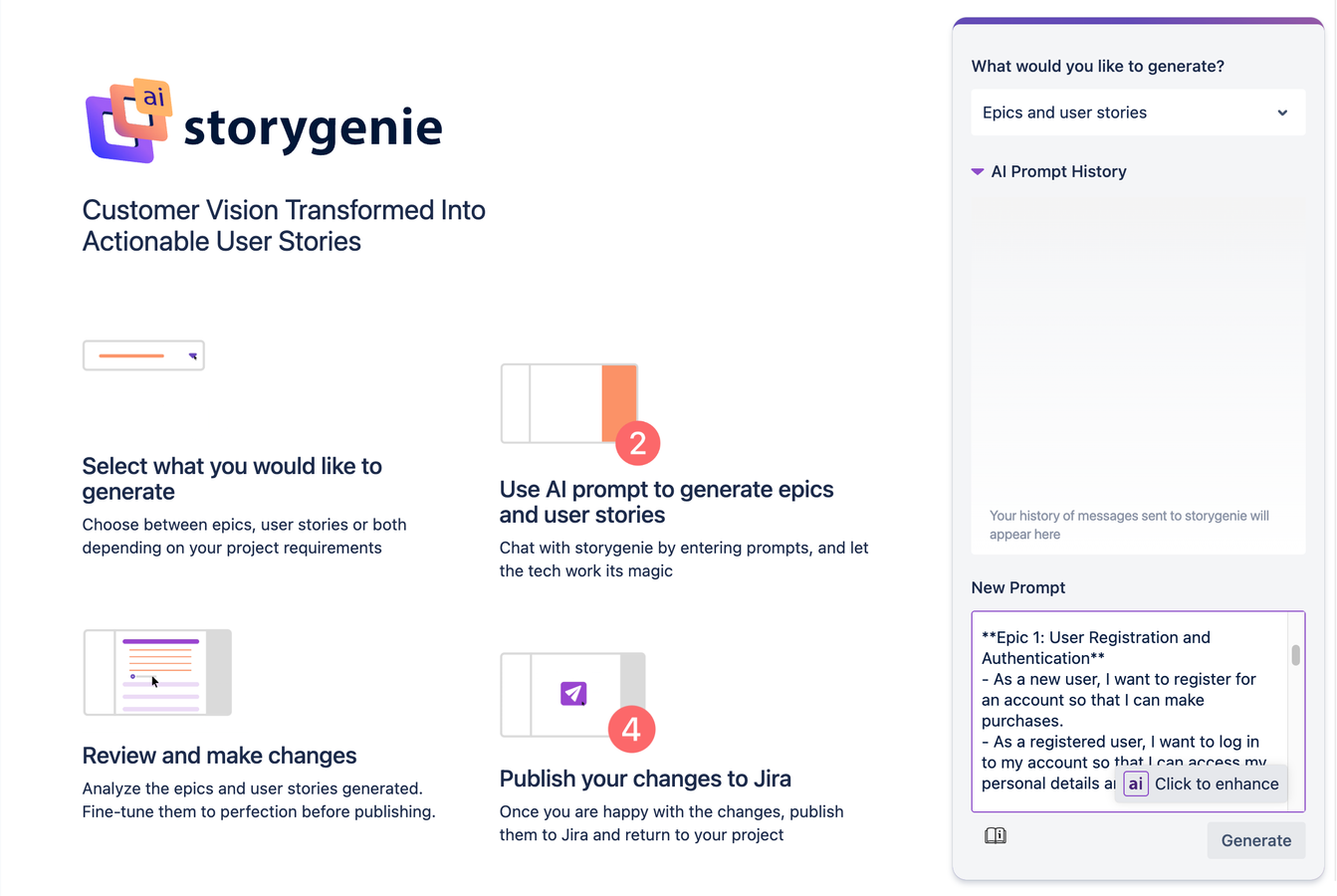1337x896 pixels.
Task: Click the publish to Jira illustration
Action: [577, 703]
